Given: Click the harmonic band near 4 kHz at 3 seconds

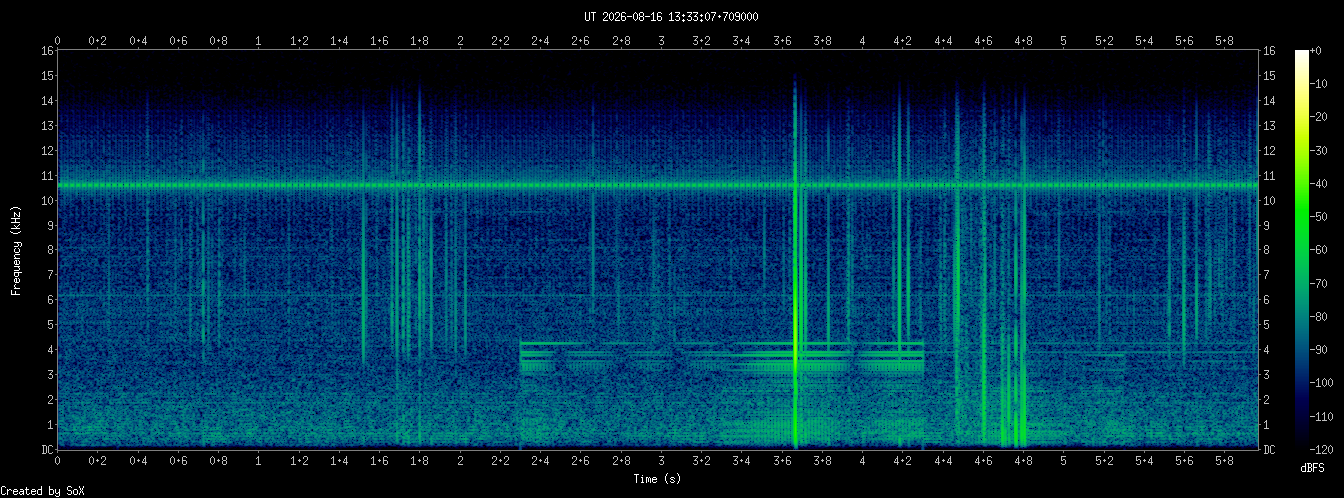Looking at the screenshot, I should tap(661, 345).
